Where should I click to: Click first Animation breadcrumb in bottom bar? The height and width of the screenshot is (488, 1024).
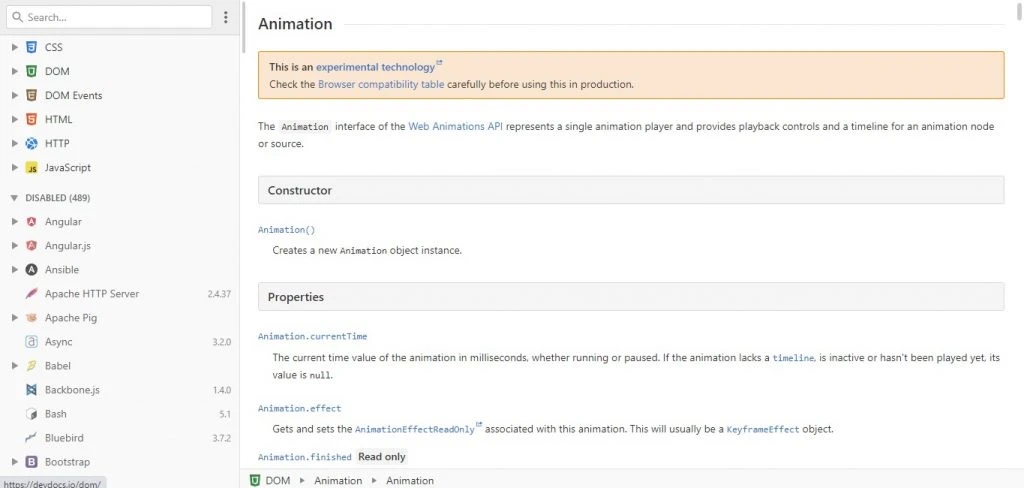pyautogui.click(x=338, y=481)
